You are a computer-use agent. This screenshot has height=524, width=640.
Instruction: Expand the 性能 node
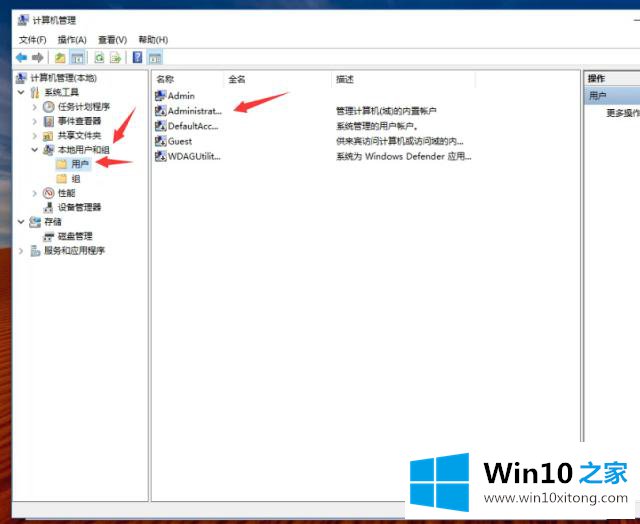35,193
